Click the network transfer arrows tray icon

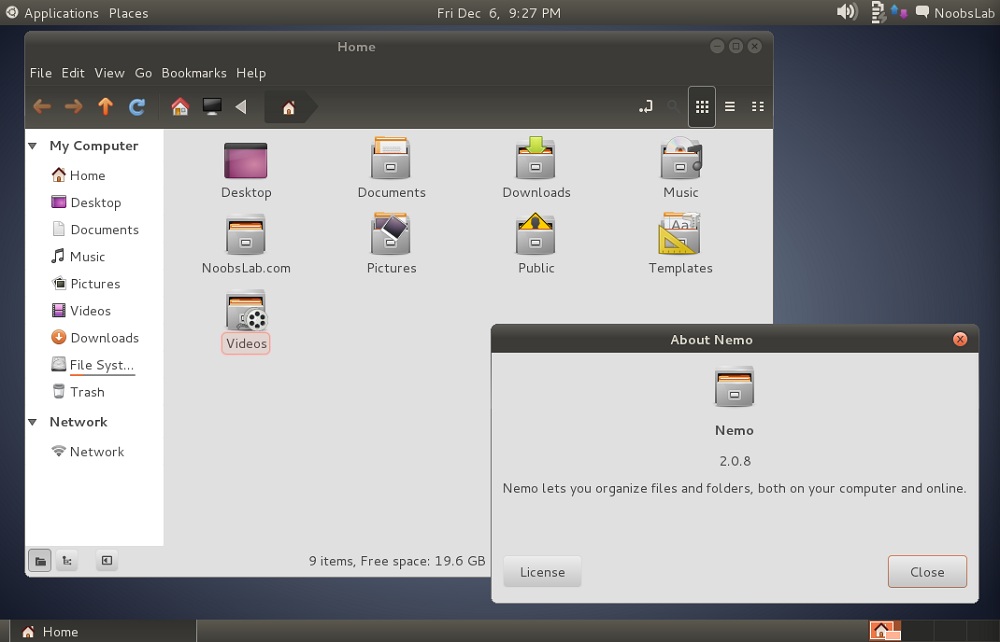(x=899, y=12)
